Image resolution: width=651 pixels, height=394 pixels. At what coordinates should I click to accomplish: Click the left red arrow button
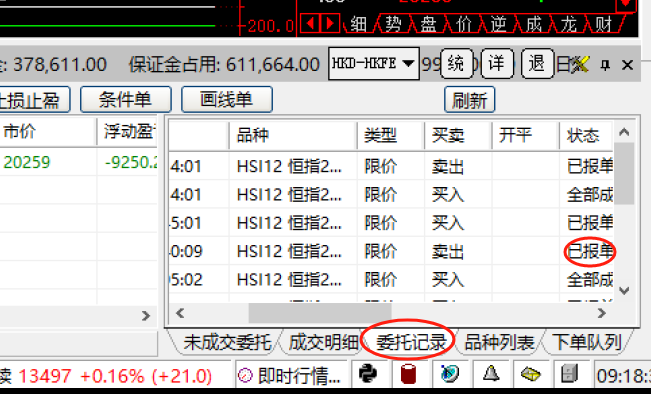click(x=310, y=23)
